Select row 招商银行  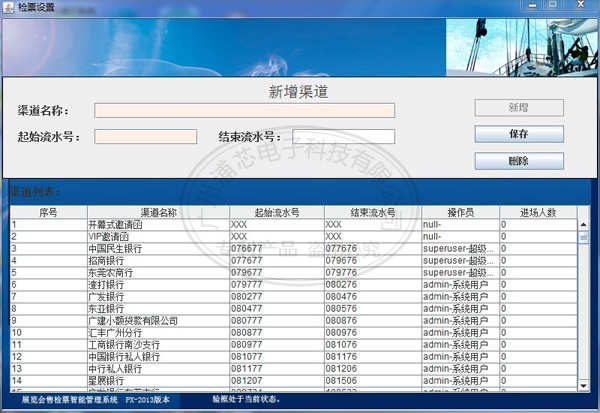[x=294, y=261]
